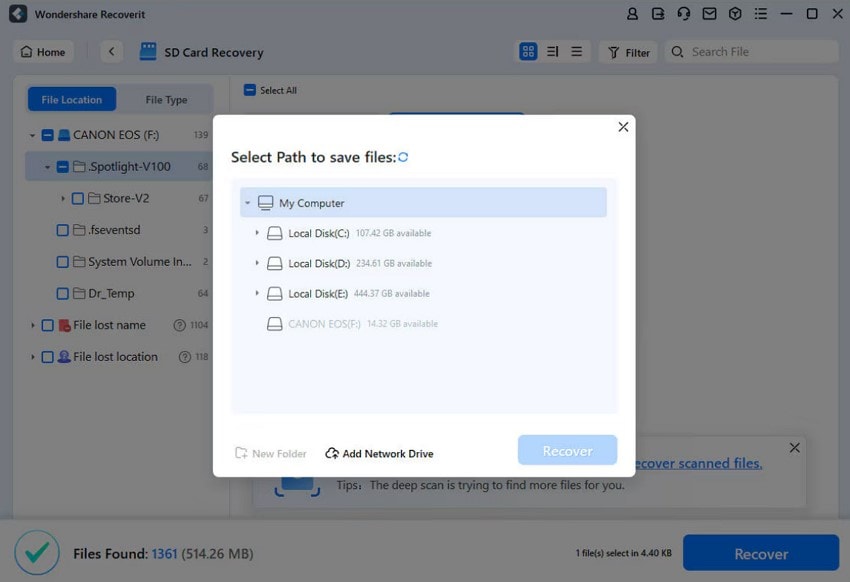Click the search magnifier icon

pos(677,51)
